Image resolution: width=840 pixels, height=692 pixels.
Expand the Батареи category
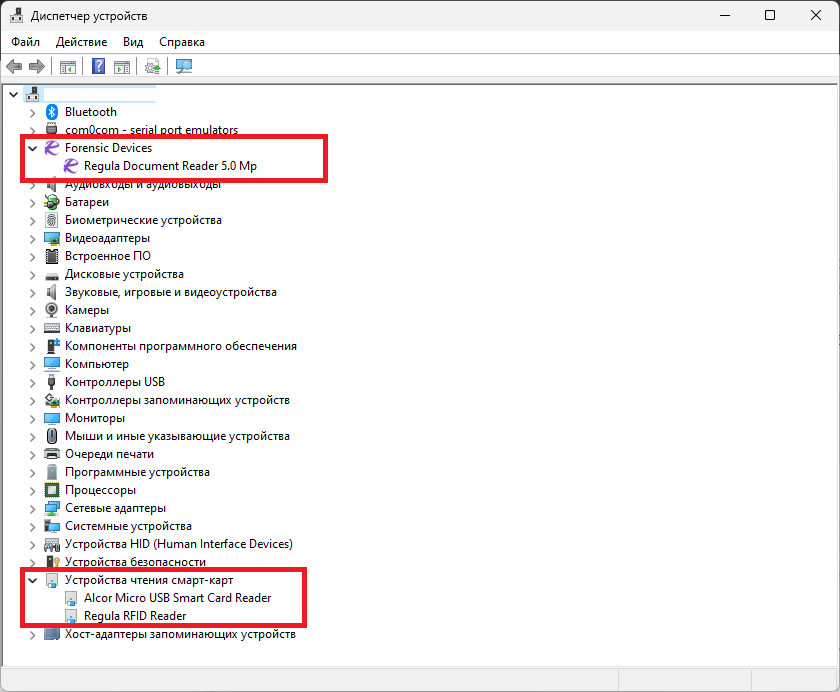click(x=33, y=202)
